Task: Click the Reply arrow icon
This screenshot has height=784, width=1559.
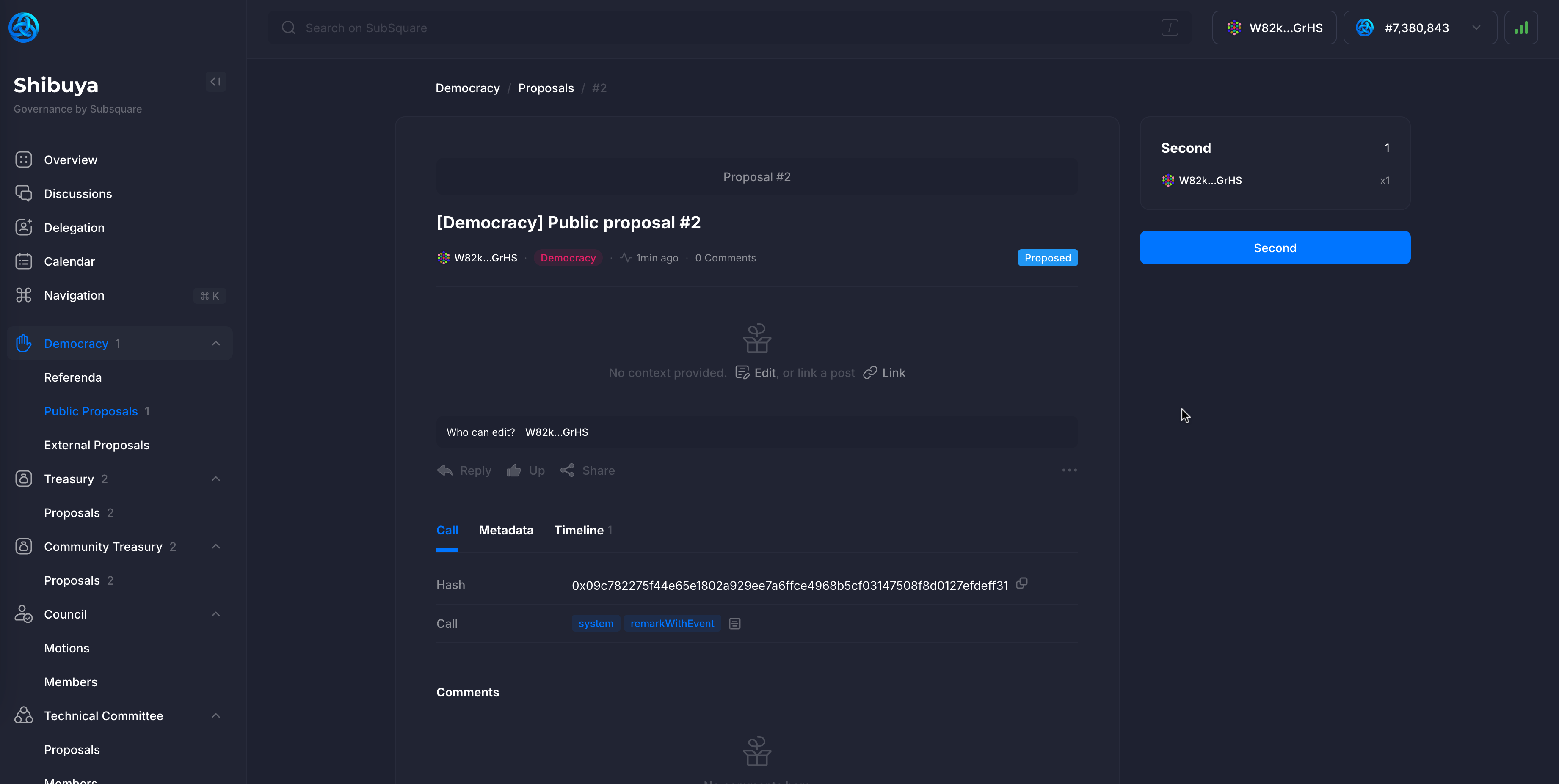Action: 445,470
